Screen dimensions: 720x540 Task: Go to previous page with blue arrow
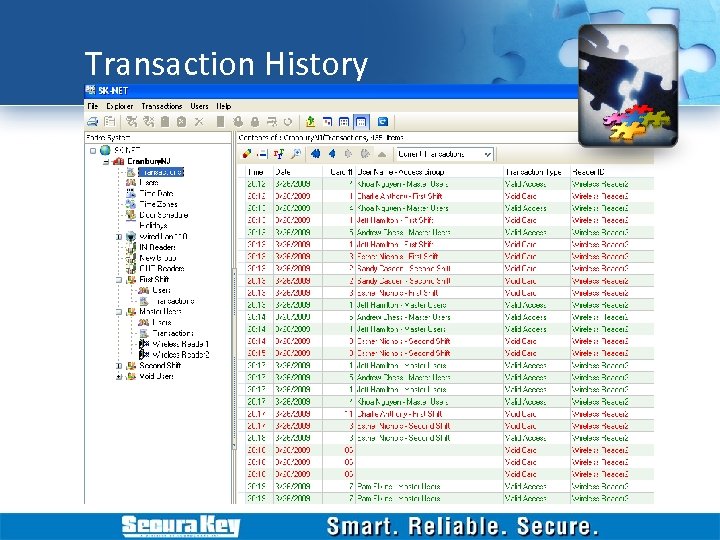pos(332,154)
